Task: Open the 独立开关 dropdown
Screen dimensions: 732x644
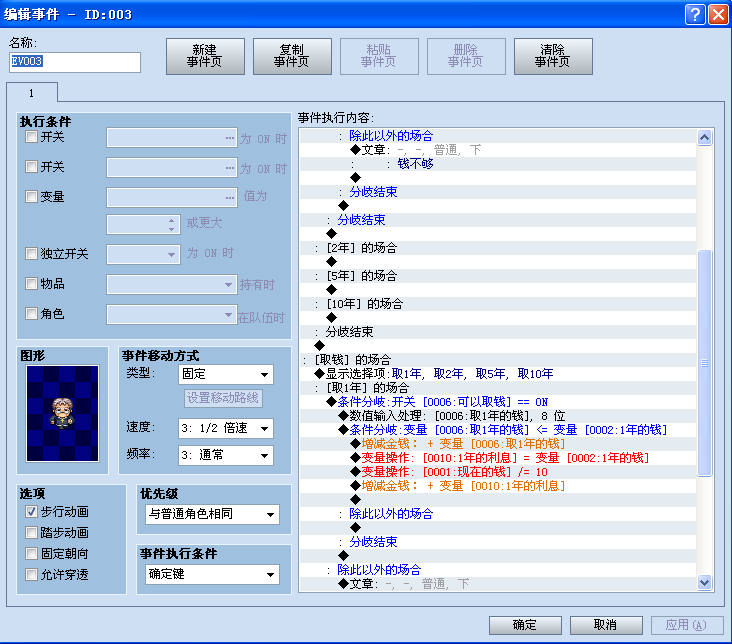Action: [143, 255]
